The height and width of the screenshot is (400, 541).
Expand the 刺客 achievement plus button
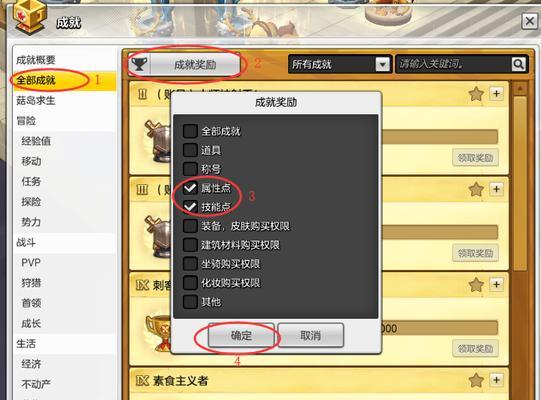496,284
